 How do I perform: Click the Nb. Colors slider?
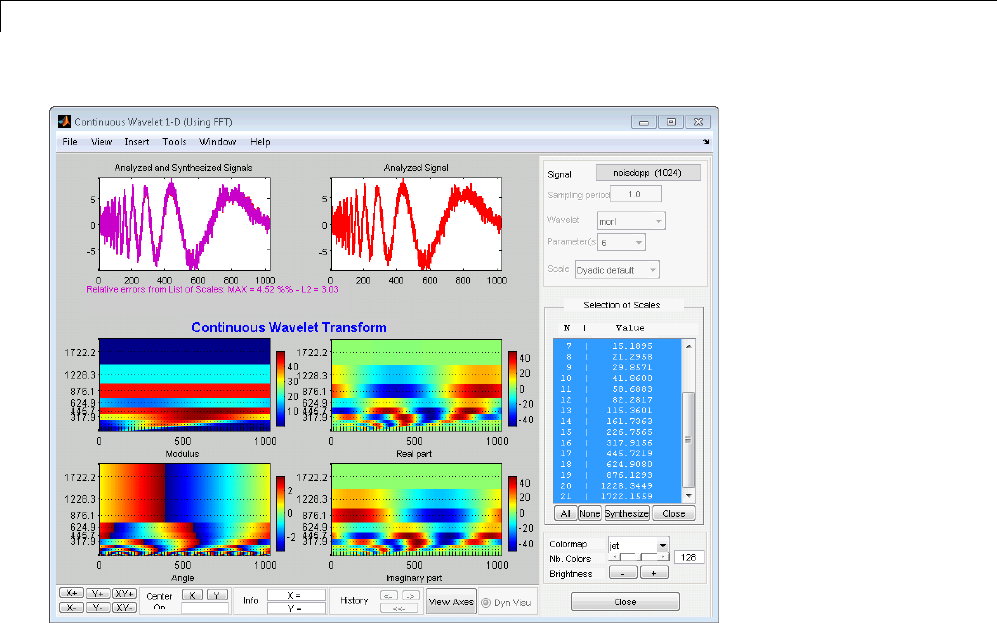[x=639, y=556]
